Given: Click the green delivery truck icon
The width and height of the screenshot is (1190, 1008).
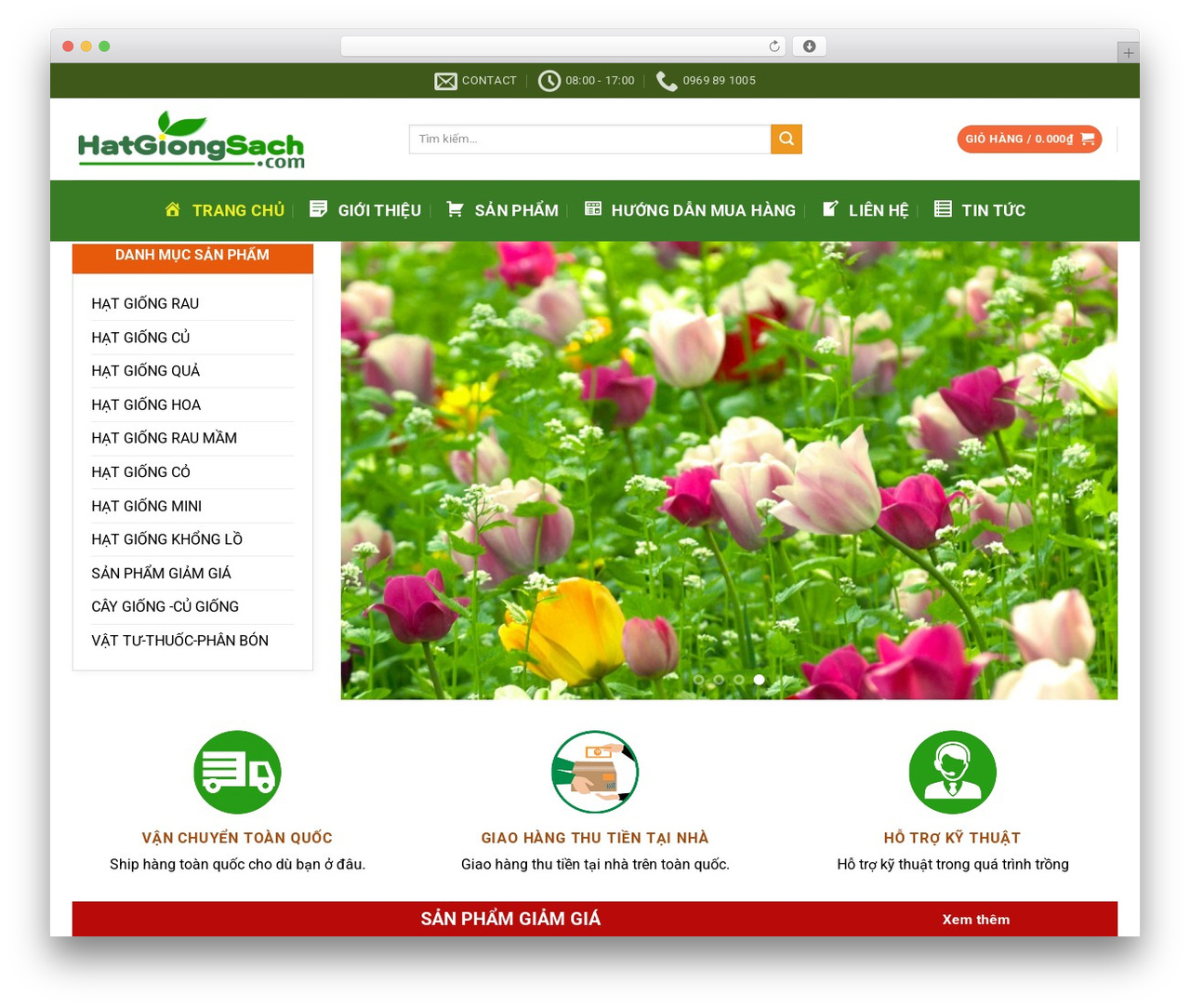Looking at the screenshot, I should 237,772.
